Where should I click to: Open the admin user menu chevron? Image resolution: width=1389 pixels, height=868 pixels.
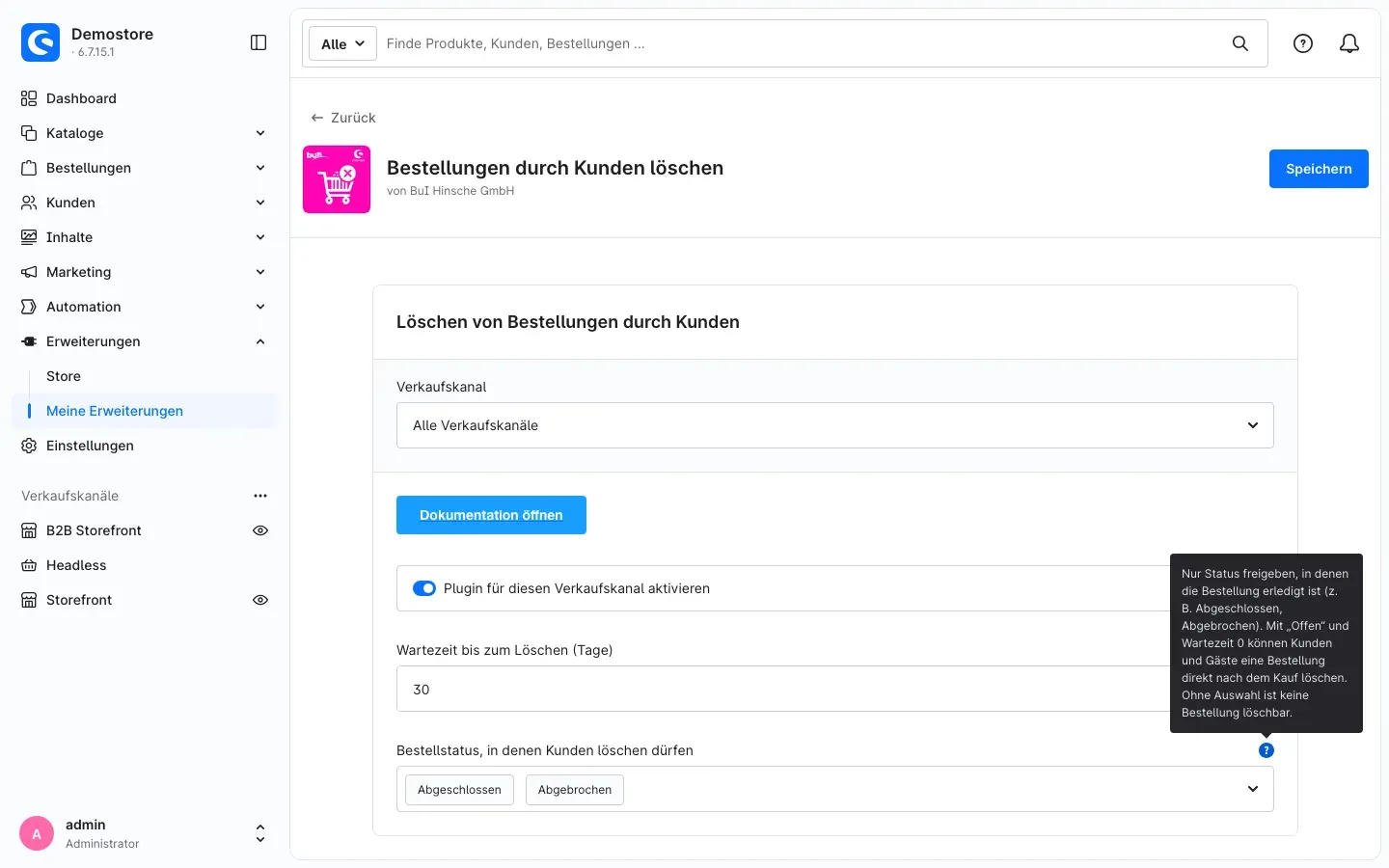click(x=260, y=833)
